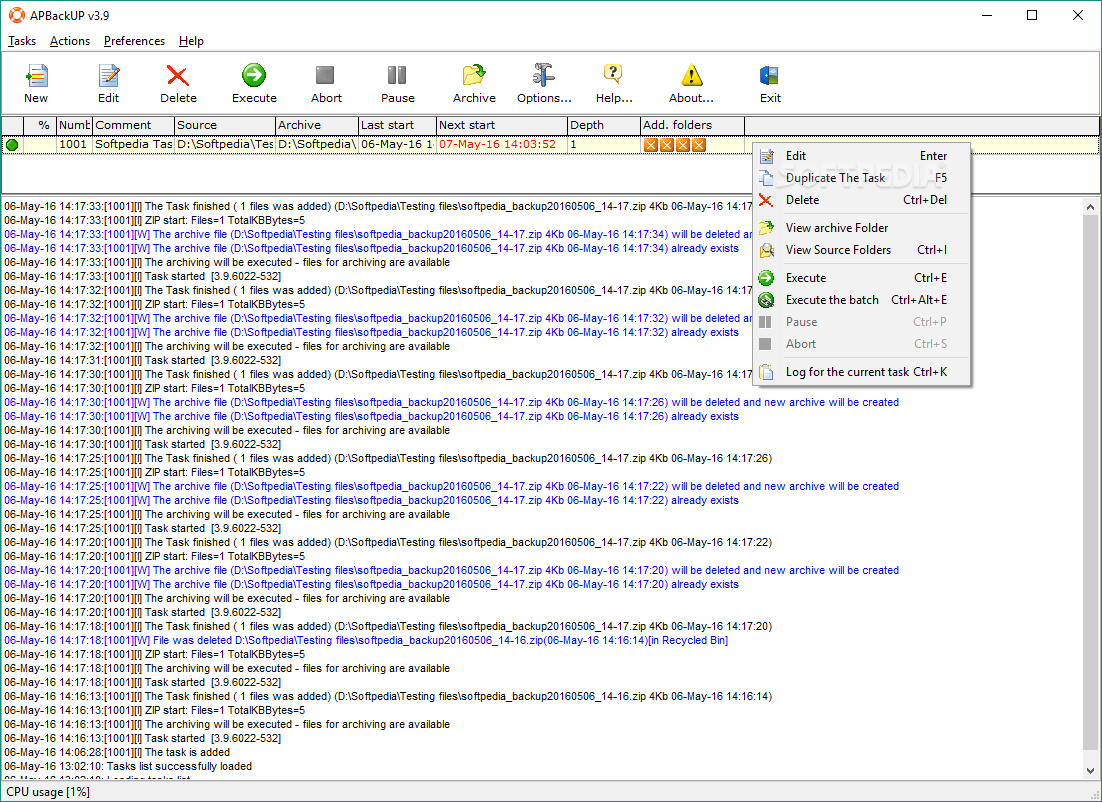Open Options from the toolbar
Image resolution: width=1102 pixels, height=802 pixels.
click(544, 83)
